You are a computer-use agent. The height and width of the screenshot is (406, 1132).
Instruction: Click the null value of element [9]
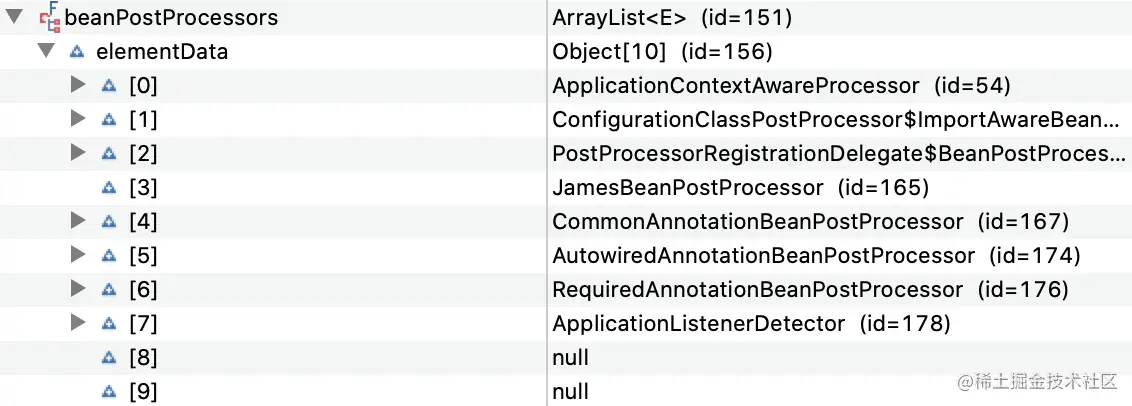click(x=570, y=392)
